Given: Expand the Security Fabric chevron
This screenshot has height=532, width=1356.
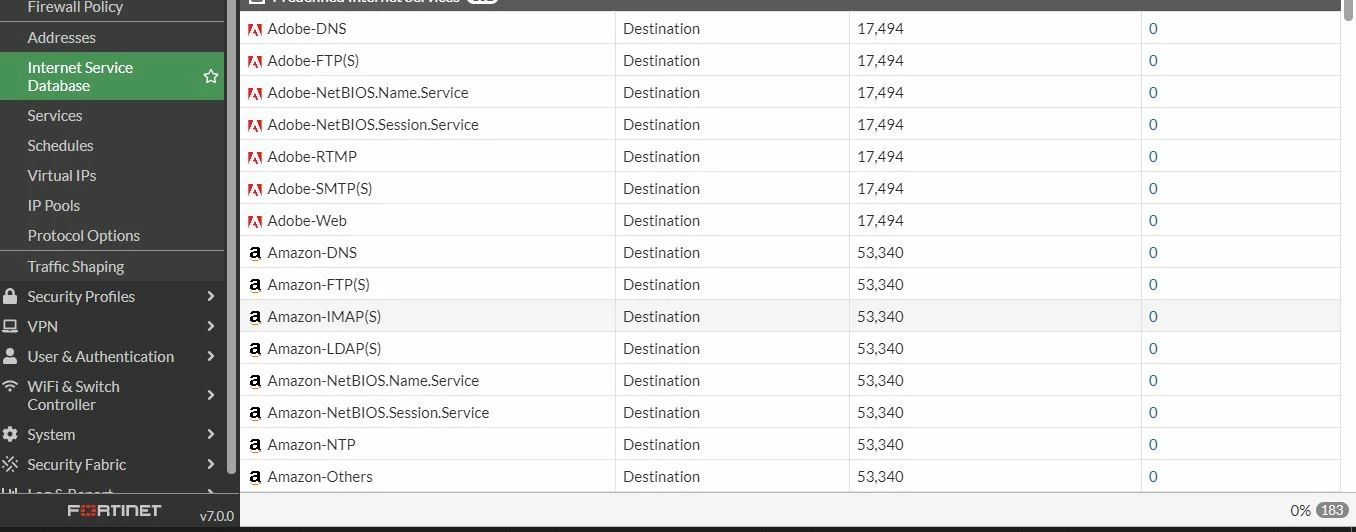Looking at the screenshot, I should pos(211,464).
